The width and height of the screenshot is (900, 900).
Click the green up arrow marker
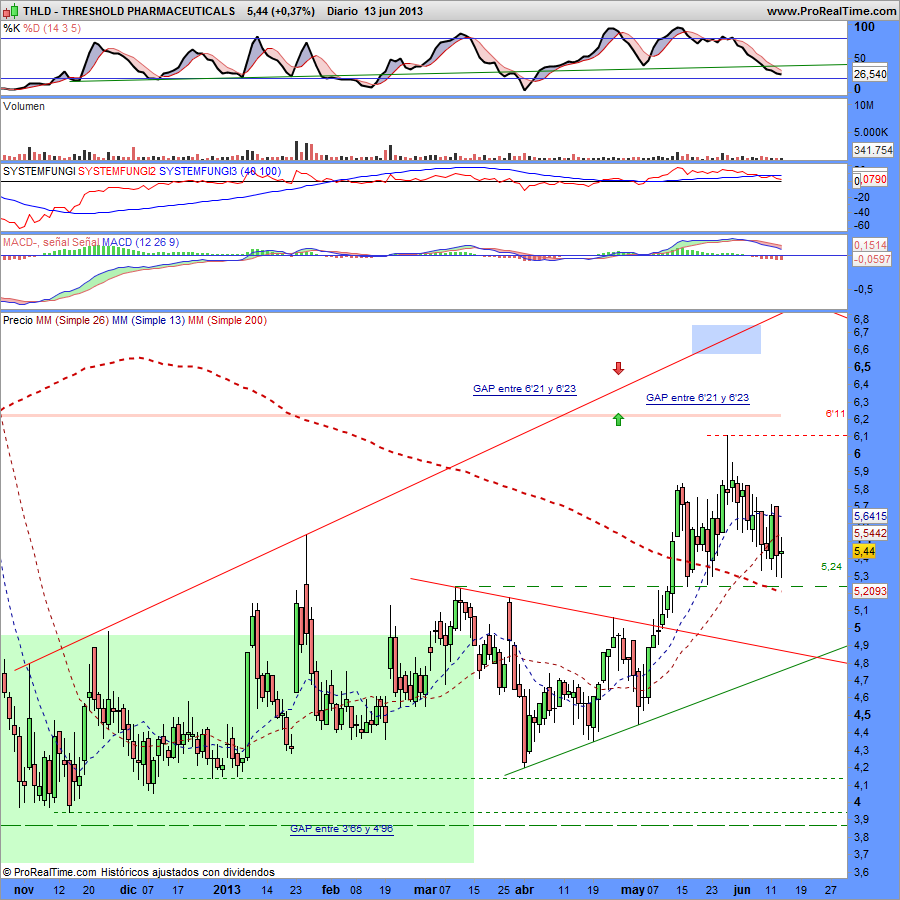point(618,419)
